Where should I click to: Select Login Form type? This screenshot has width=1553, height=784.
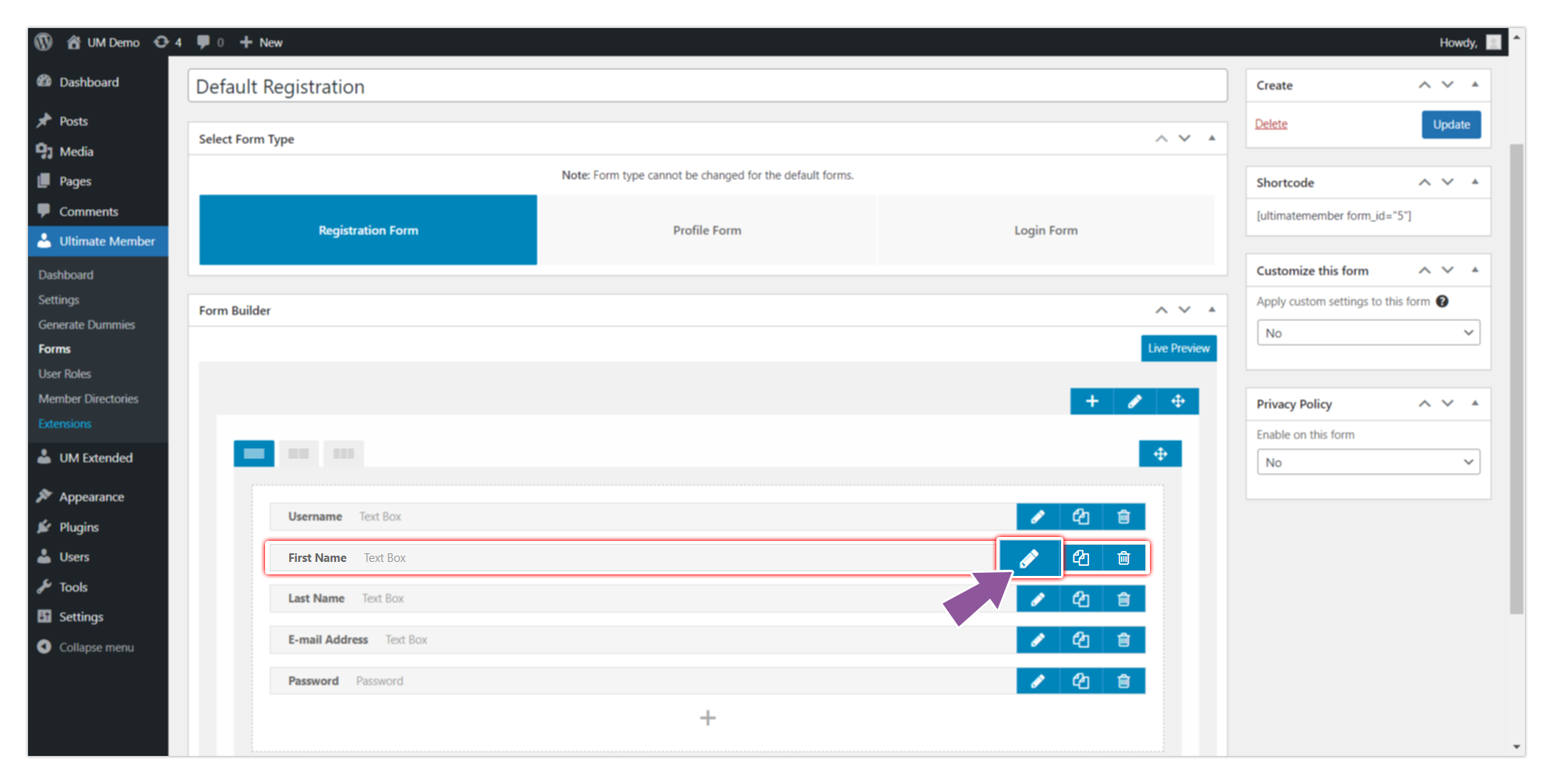(x=1045, y=230)
